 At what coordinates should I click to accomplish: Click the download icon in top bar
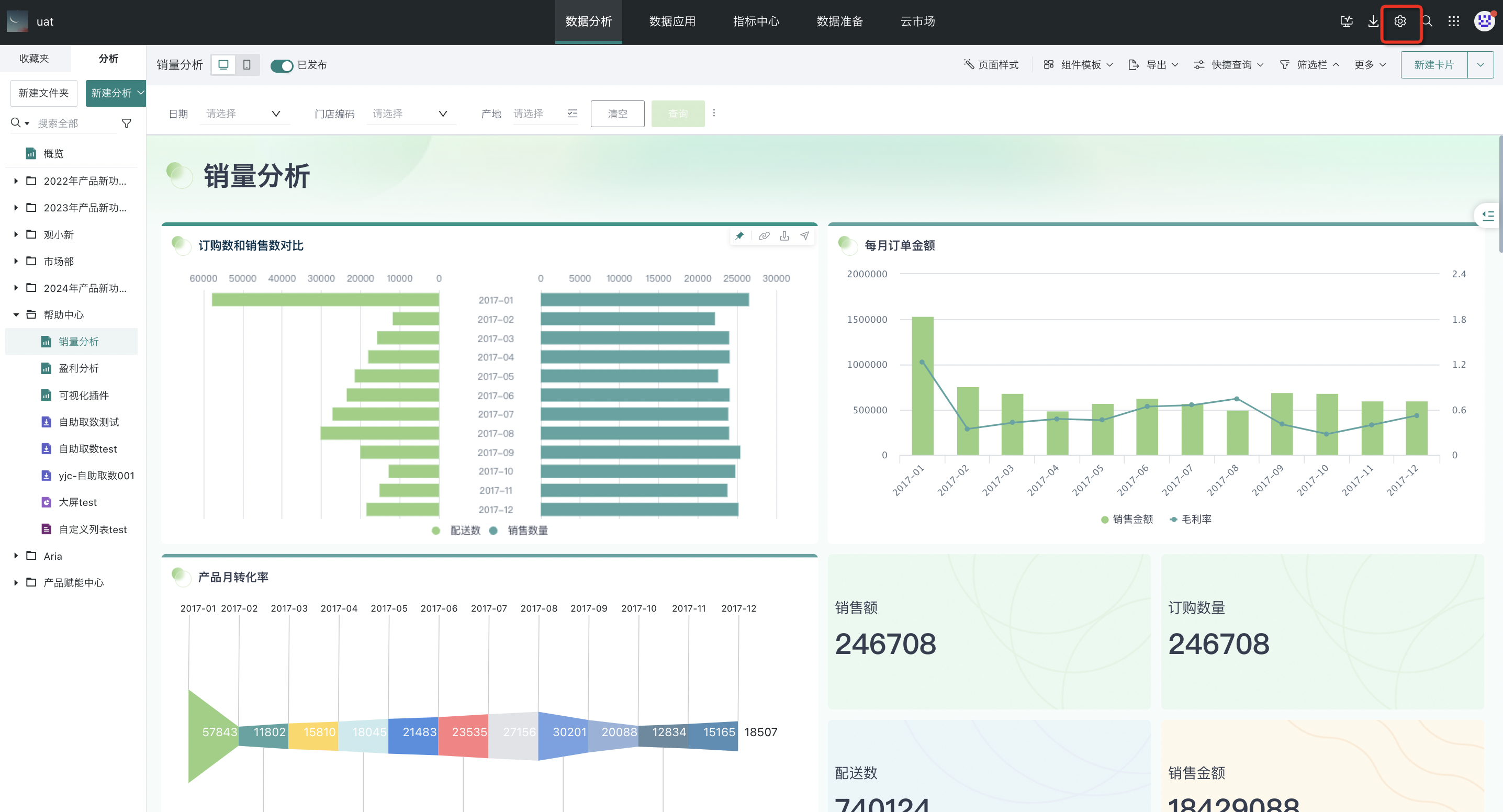click(1373, 21)
